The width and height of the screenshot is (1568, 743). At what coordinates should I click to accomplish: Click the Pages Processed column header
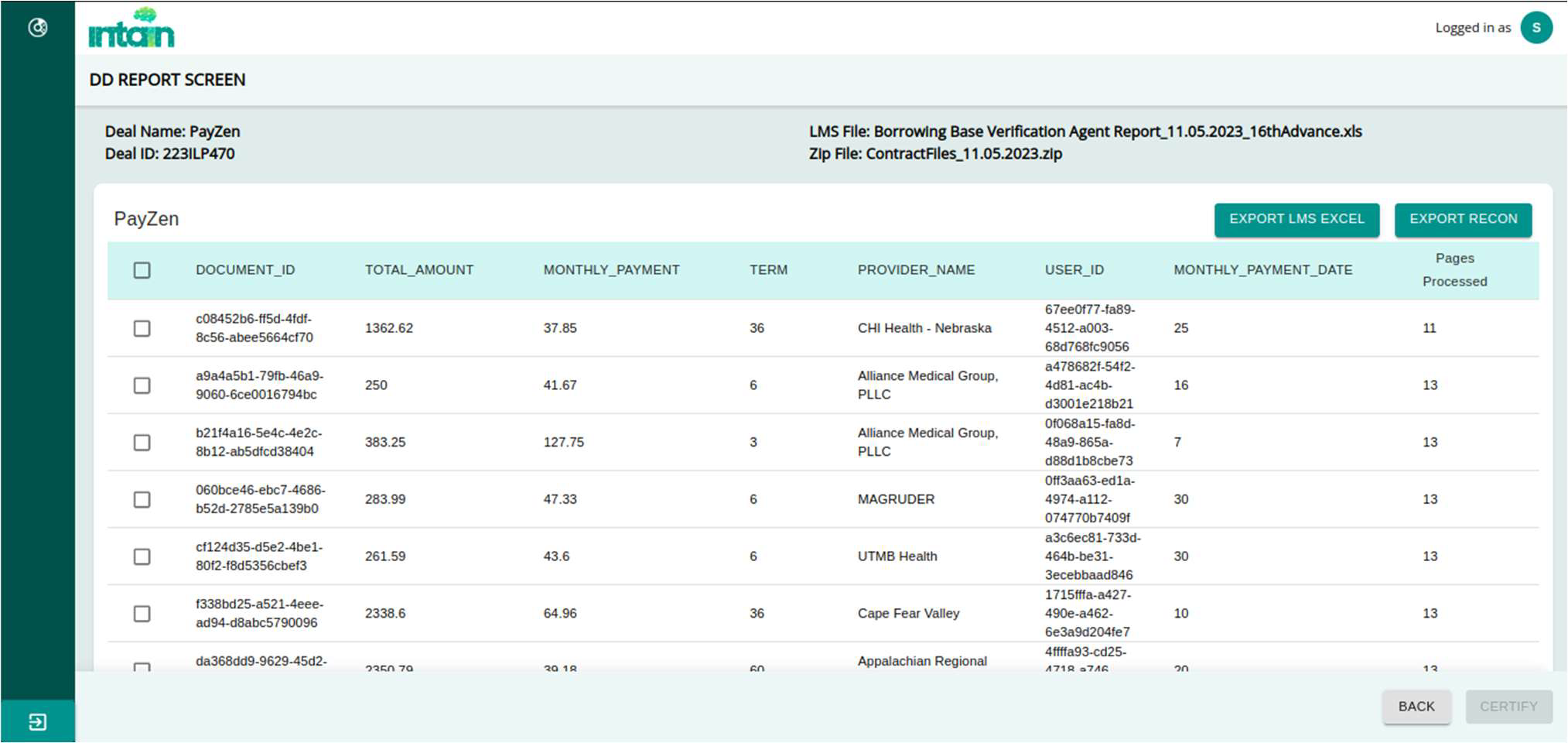(1454, 270)
